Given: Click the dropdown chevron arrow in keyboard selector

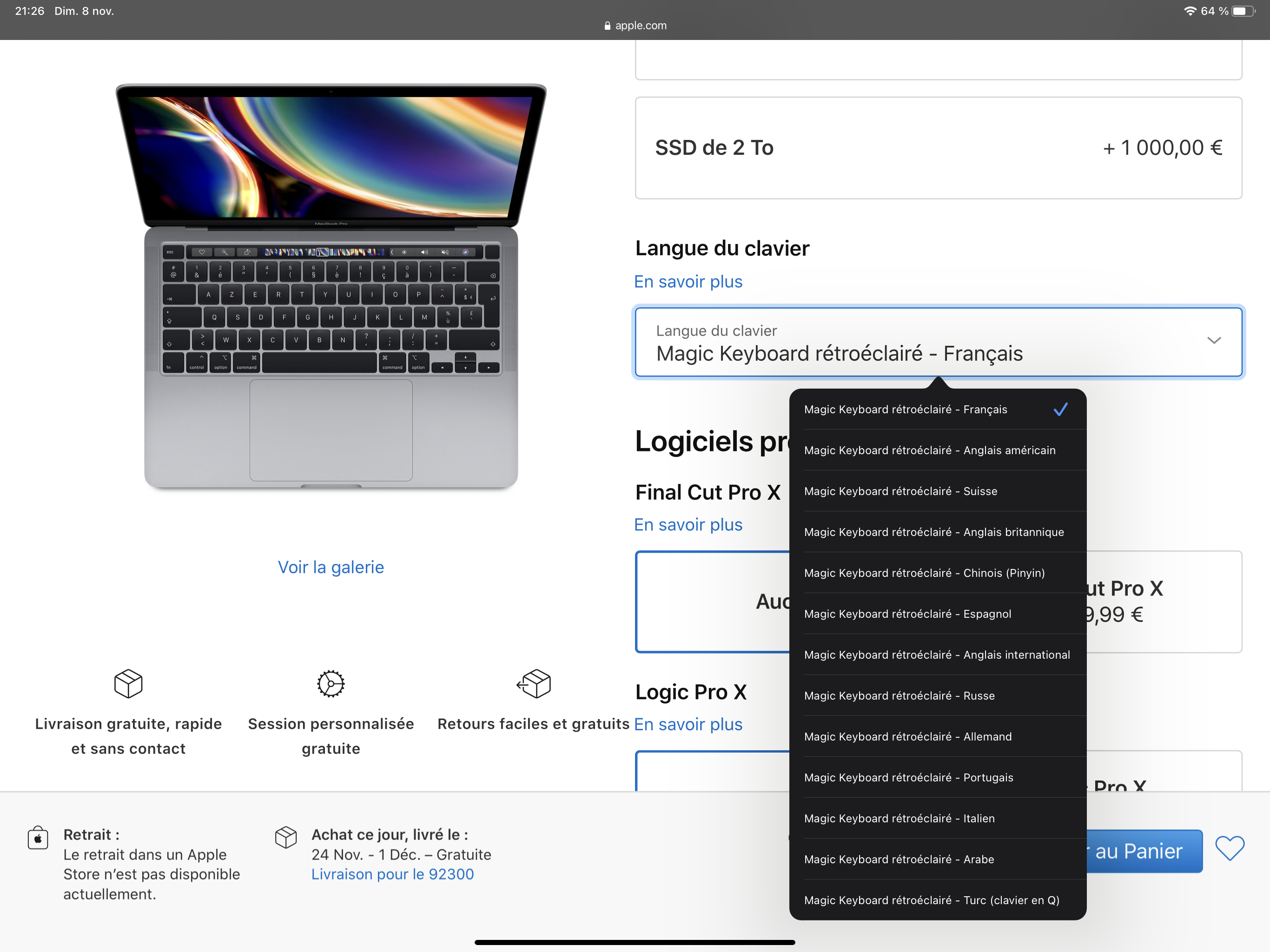Looking at the screenshot, I should [1213, 340].
